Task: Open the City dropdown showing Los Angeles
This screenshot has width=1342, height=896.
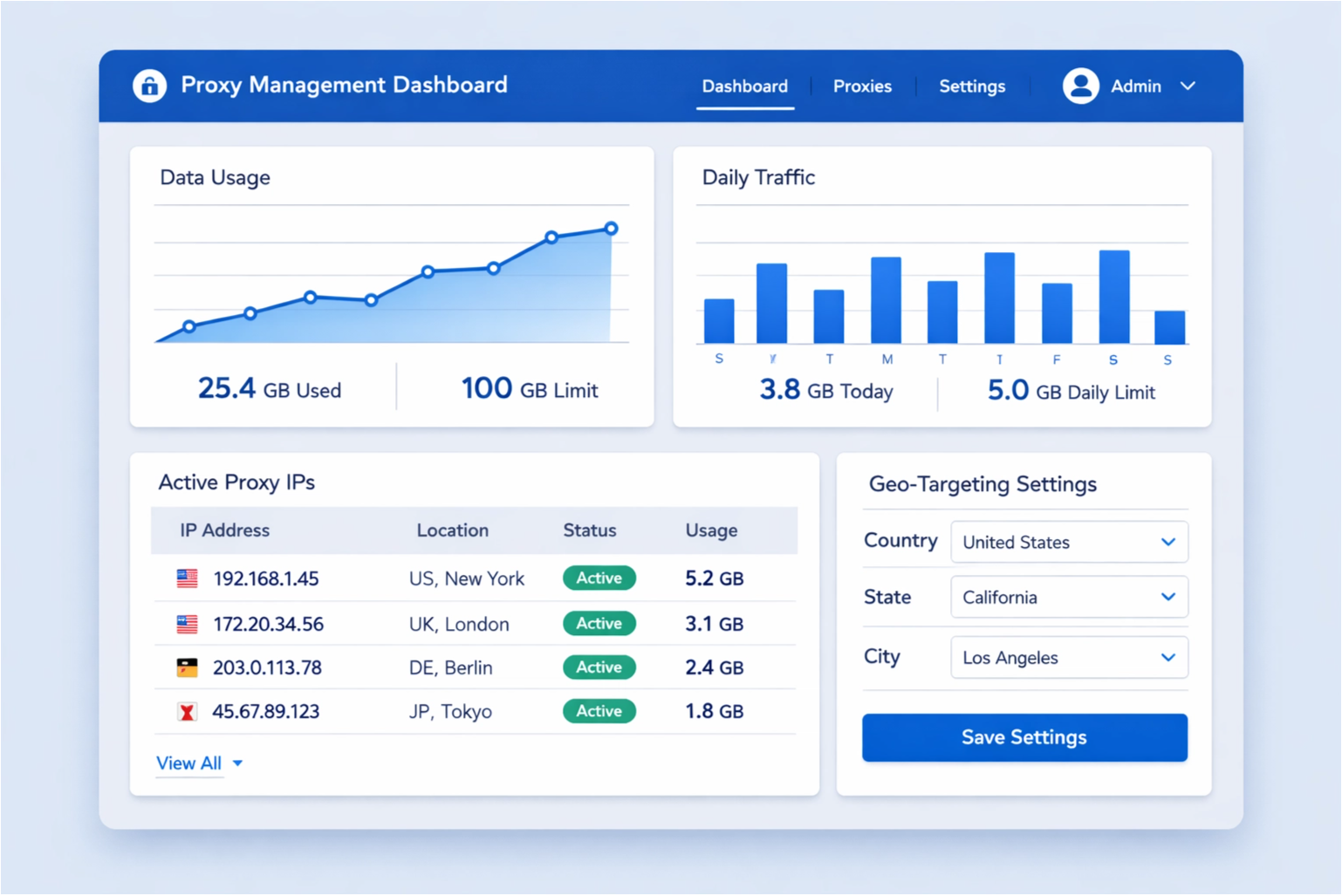Action: tap(1069, 658)
